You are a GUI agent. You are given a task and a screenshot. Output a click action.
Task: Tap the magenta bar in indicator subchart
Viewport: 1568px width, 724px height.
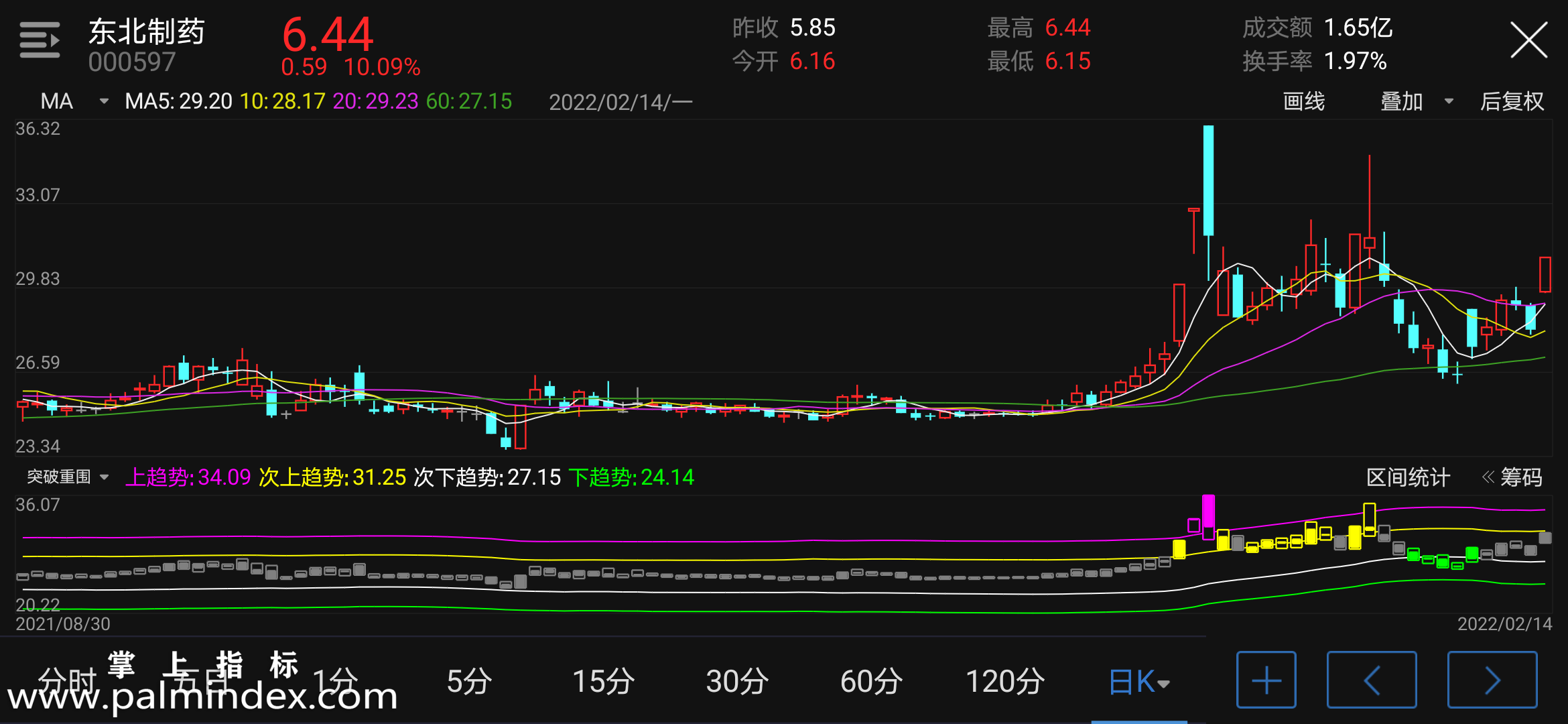coord(1208,517)
